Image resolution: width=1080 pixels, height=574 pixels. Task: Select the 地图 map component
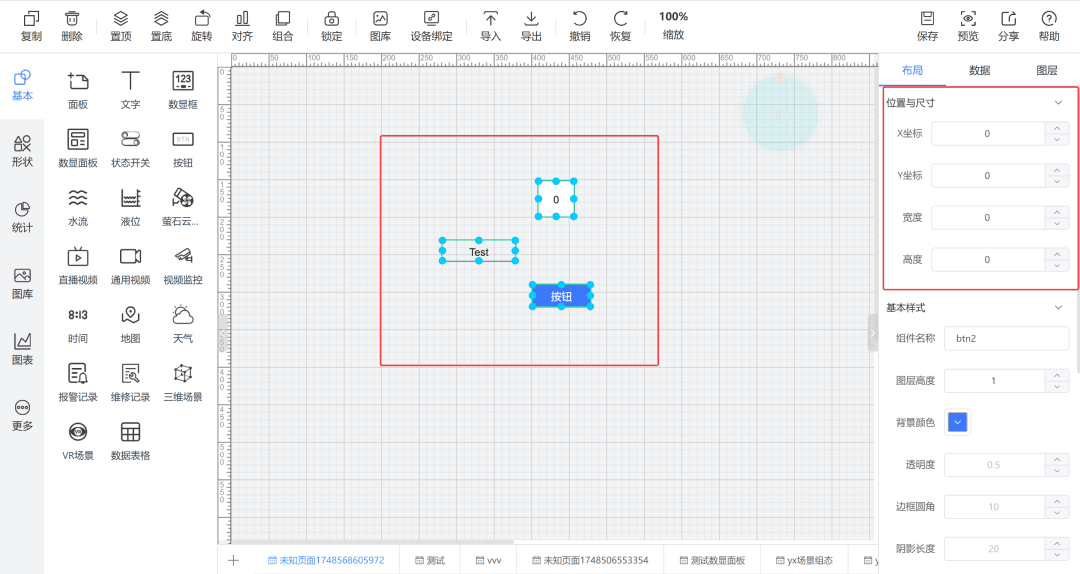(x=130, y=325)
